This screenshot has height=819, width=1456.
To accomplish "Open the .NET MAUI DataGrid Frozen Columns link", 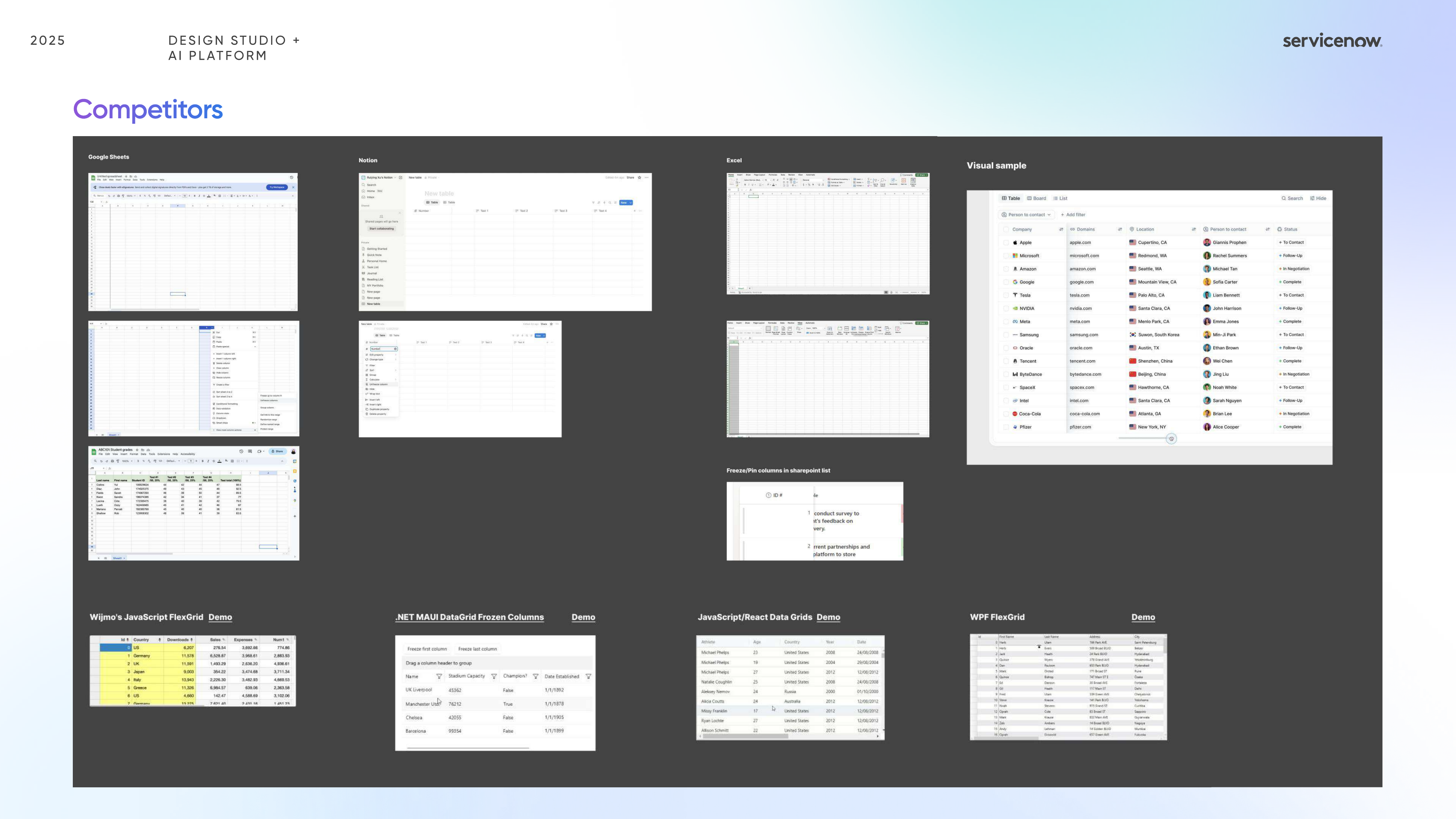I will pyautogui.click(x=469, y=617).
